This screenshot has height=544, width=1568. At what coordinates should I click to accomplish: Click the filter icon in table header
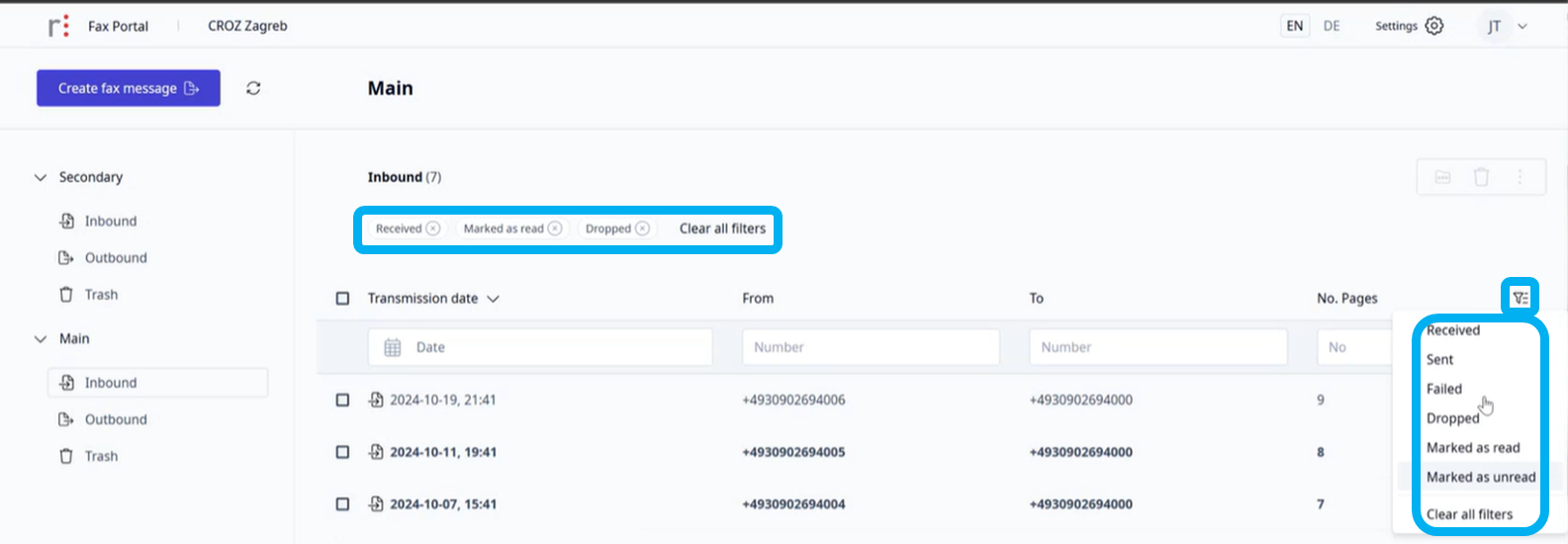coord(1521,298)
